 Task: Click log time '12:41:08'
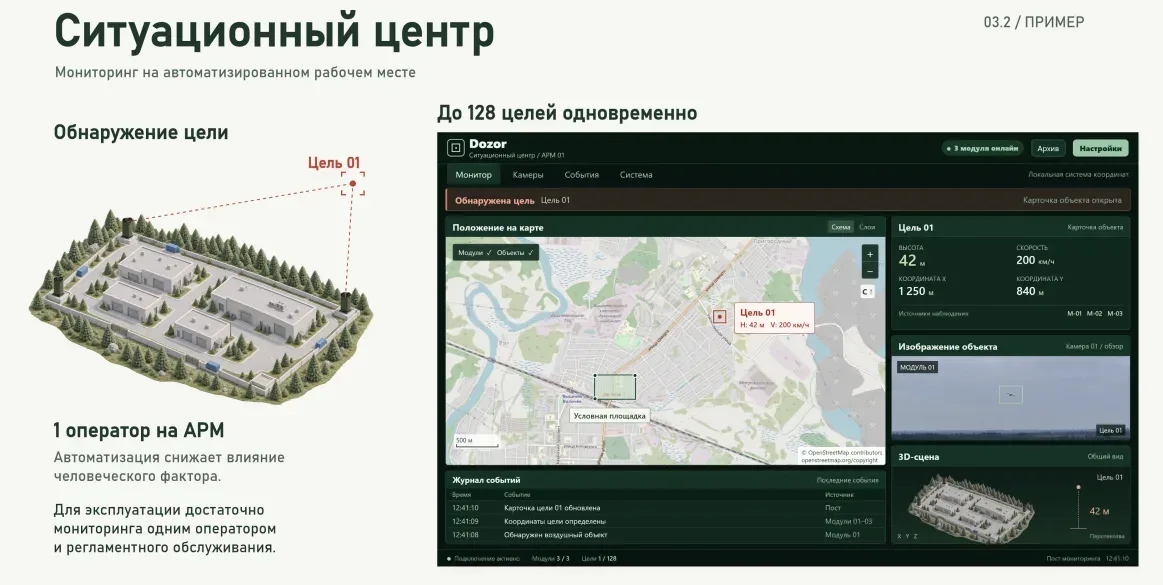[465, 535]
